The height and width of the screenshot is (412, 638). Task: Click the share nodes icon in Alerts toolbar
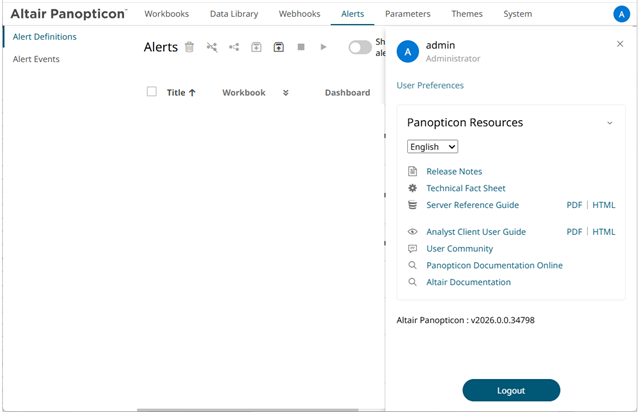click(234, 47)
